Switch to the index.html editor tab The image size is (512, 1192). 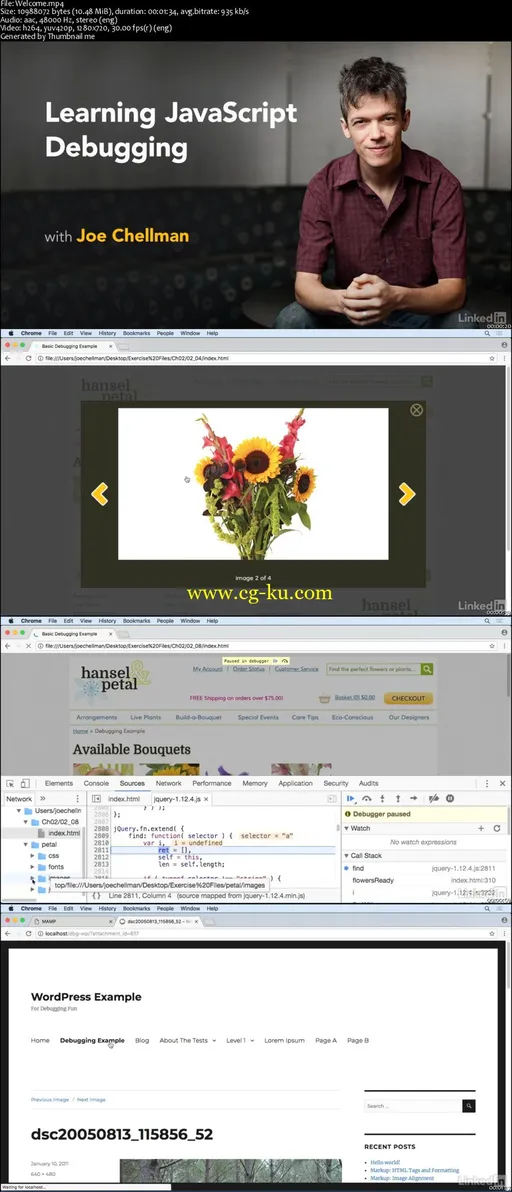124,800
